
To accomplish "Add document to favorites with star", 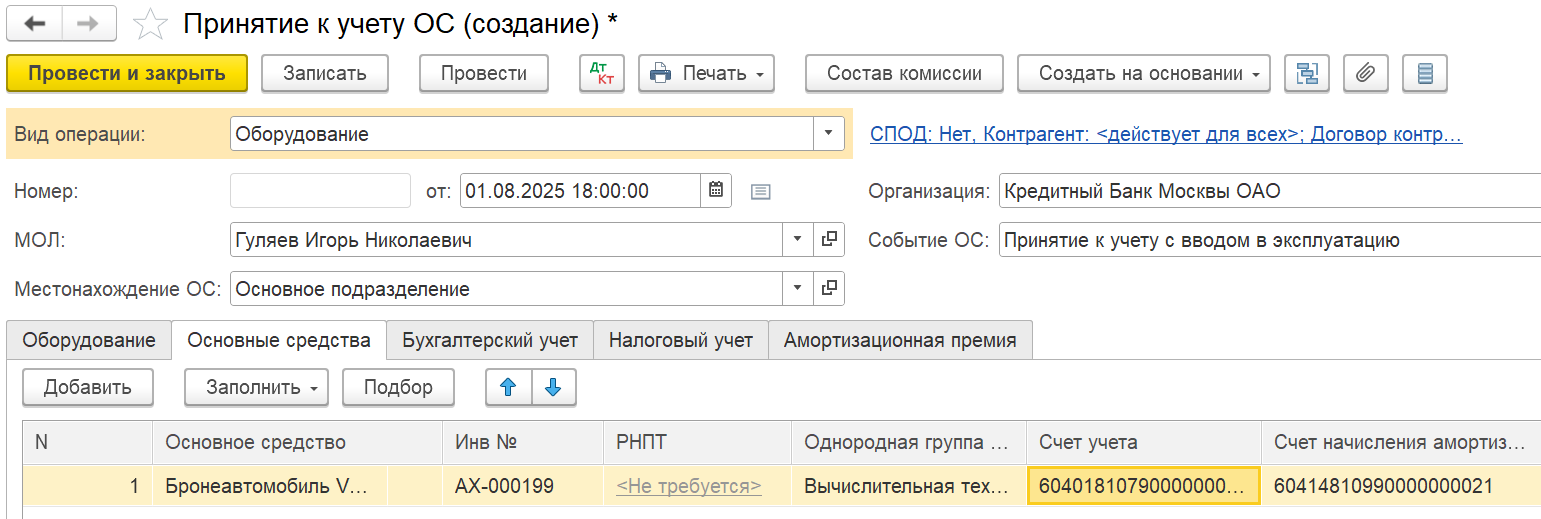I will coord(150,25).
